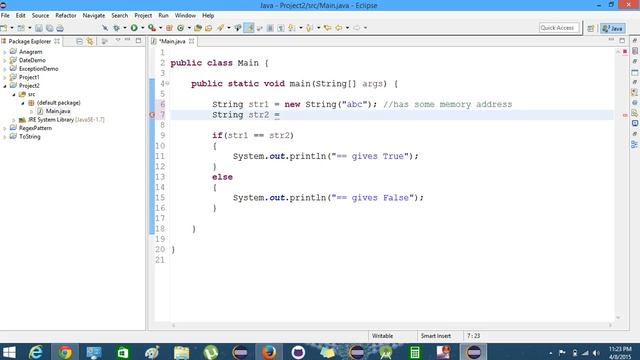This screenshot has height=360, width=640.
Task: Click the Open Type folder icon
Action: click(198, 28)
